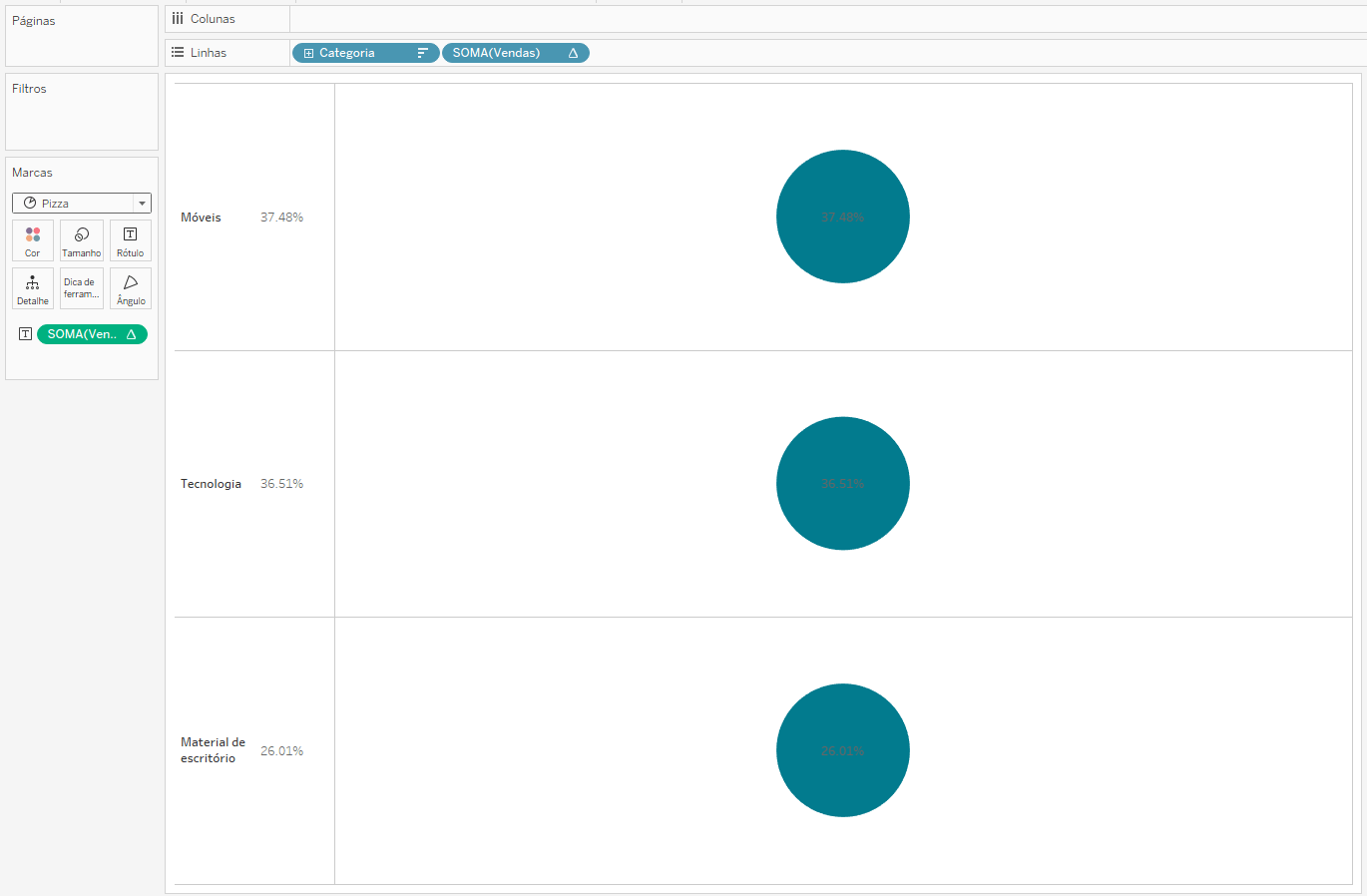Open the Cor (color) marks button
This screenshot has width=1367, height=896.
click(x=33, y=240)
